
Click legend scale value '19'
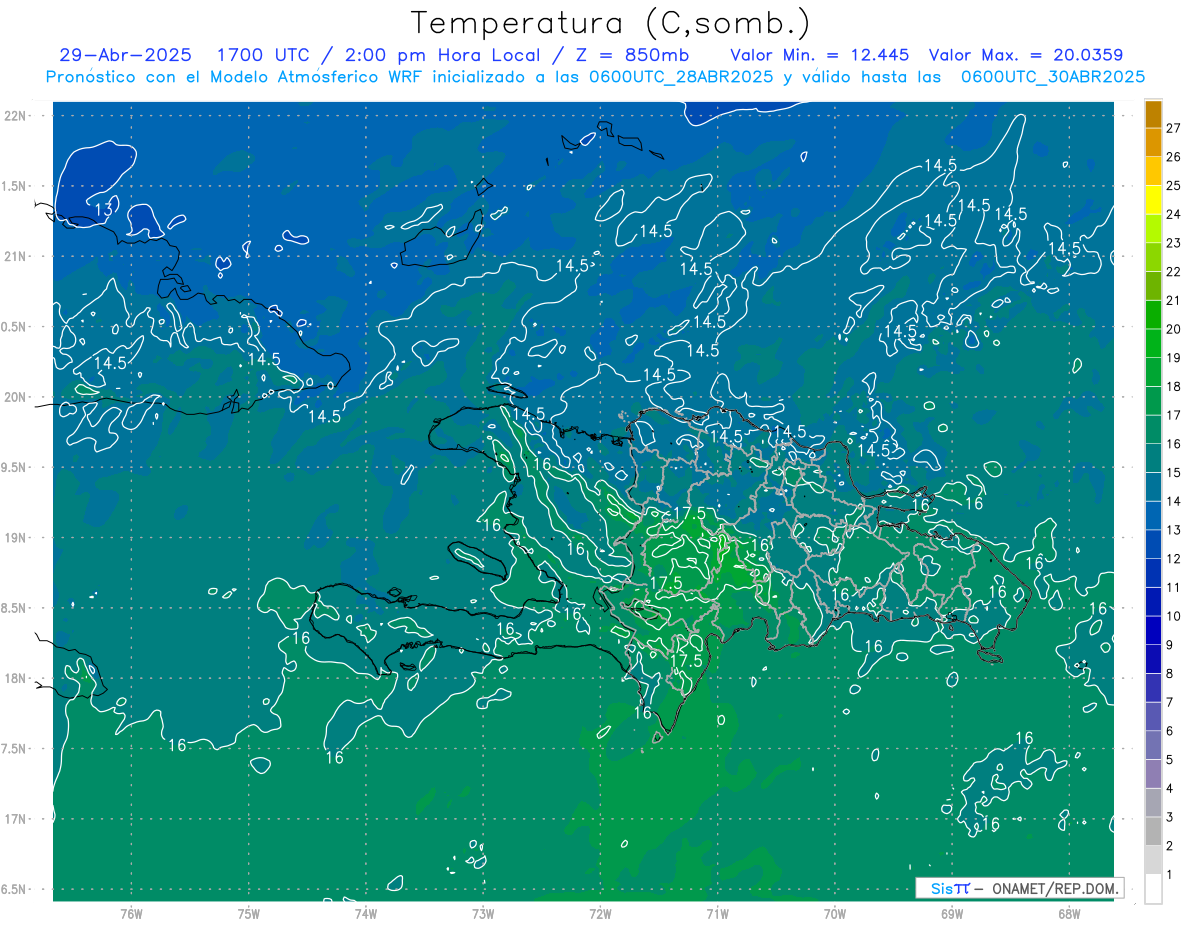pyautogui.click(x=1173, y=358)
